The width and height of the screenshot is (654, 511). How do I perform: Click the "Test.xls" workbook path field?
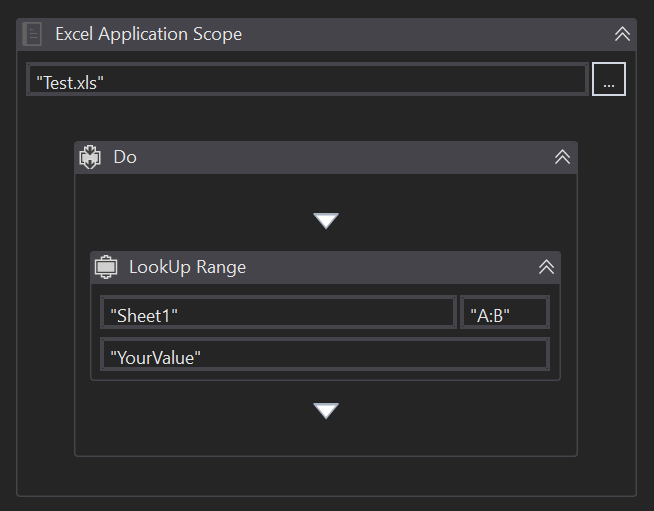pyautogui.click(x=306, y=81)
